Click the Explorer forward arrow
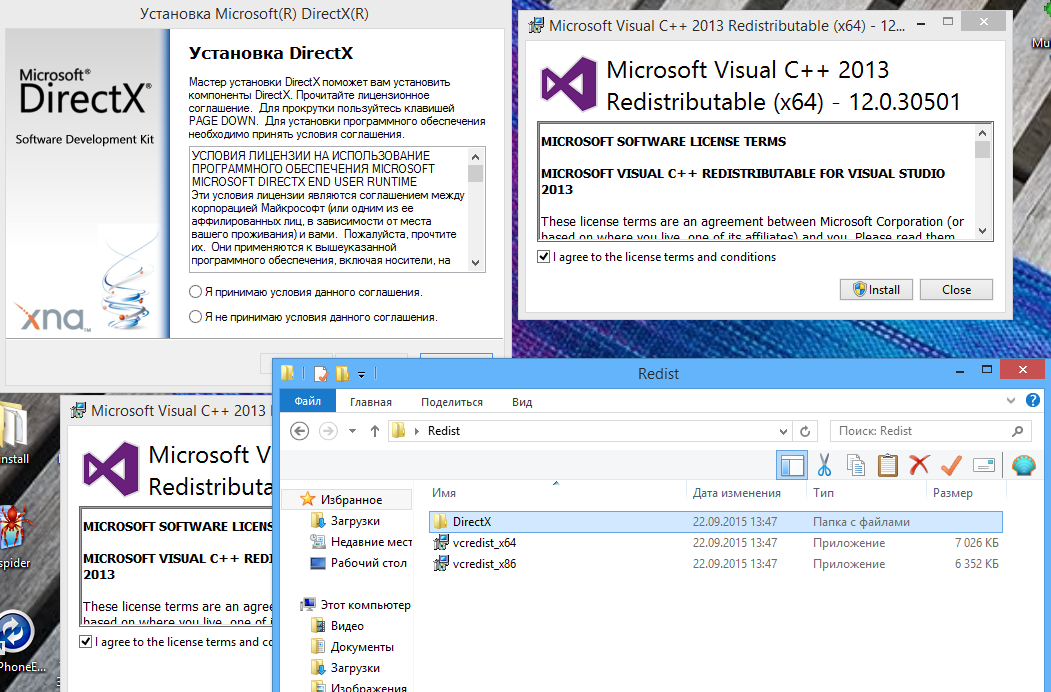 pos(328,430)
